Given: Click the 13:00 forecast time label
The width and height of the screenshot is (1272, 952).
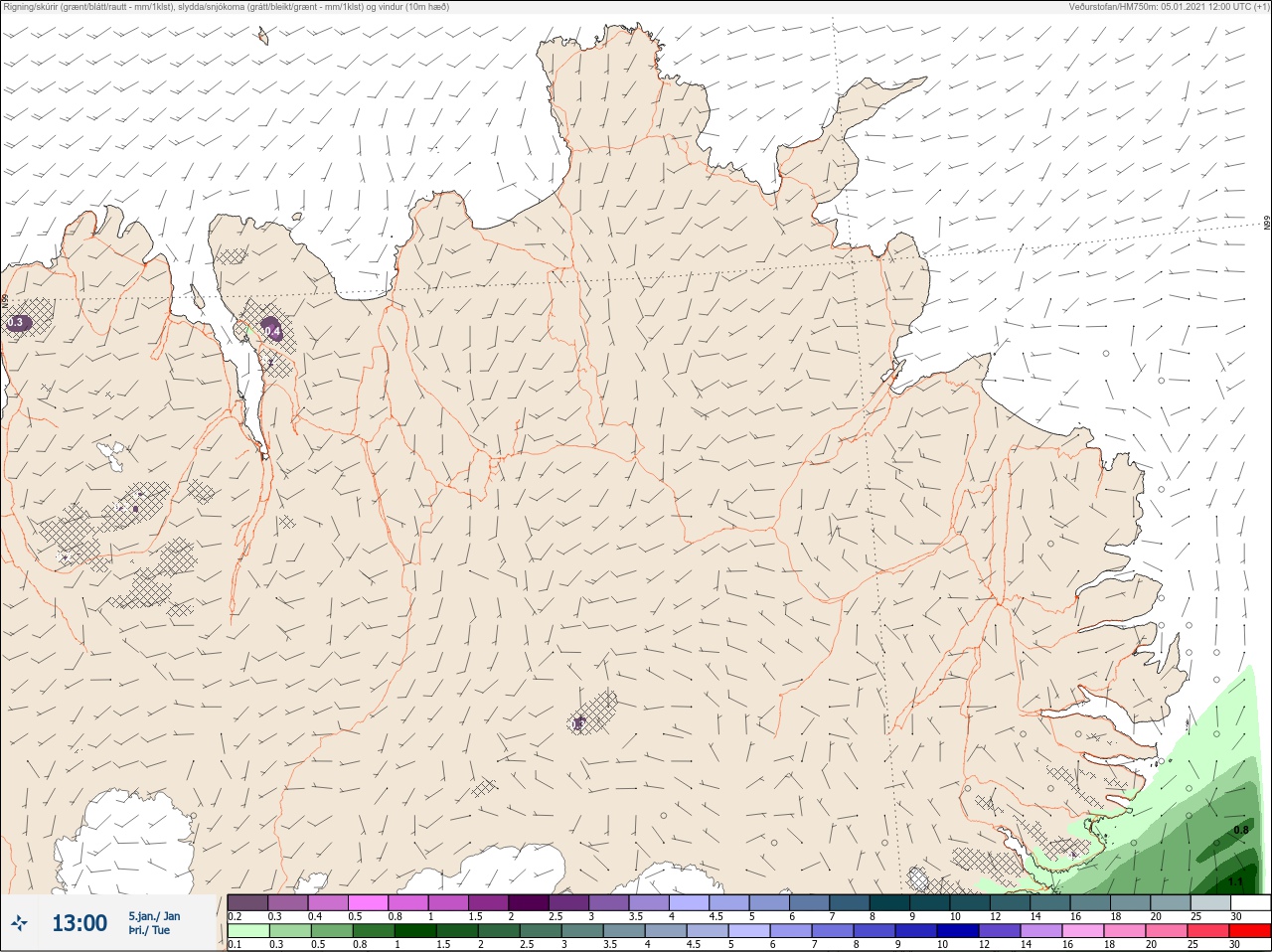Looking at the screenshot, I should (x=79, y=923).
